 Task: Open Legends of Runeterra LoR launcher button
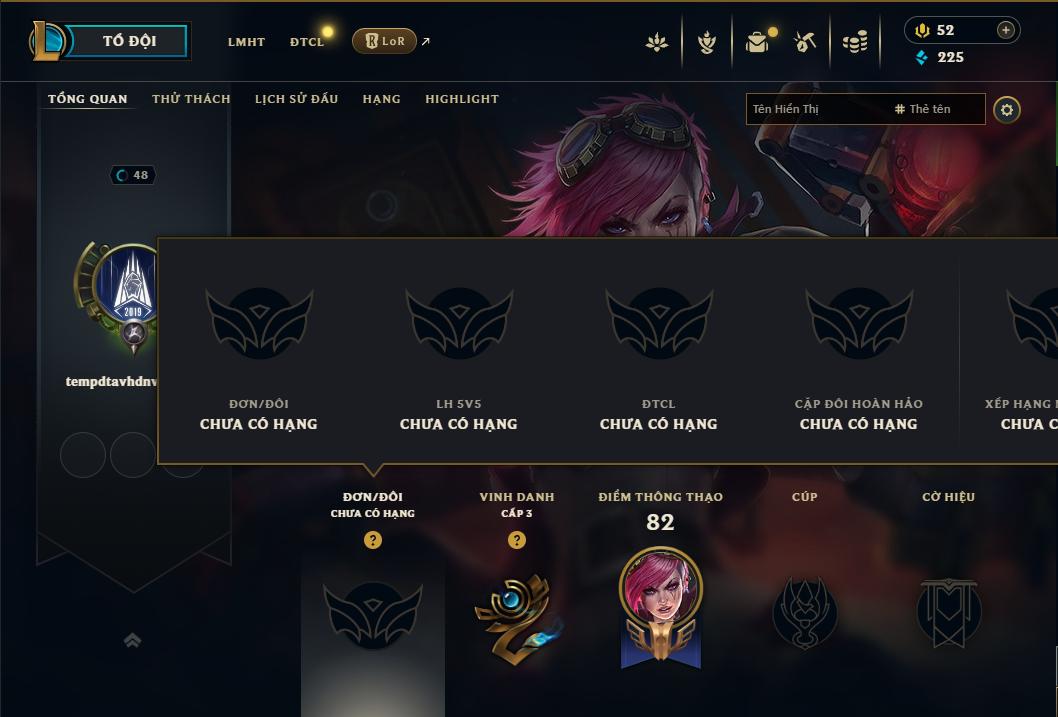(x=384, y=41)
